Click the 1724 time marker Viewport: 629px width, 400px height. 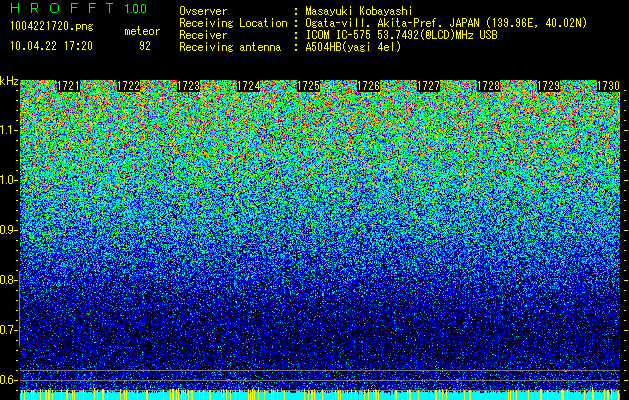249,86
